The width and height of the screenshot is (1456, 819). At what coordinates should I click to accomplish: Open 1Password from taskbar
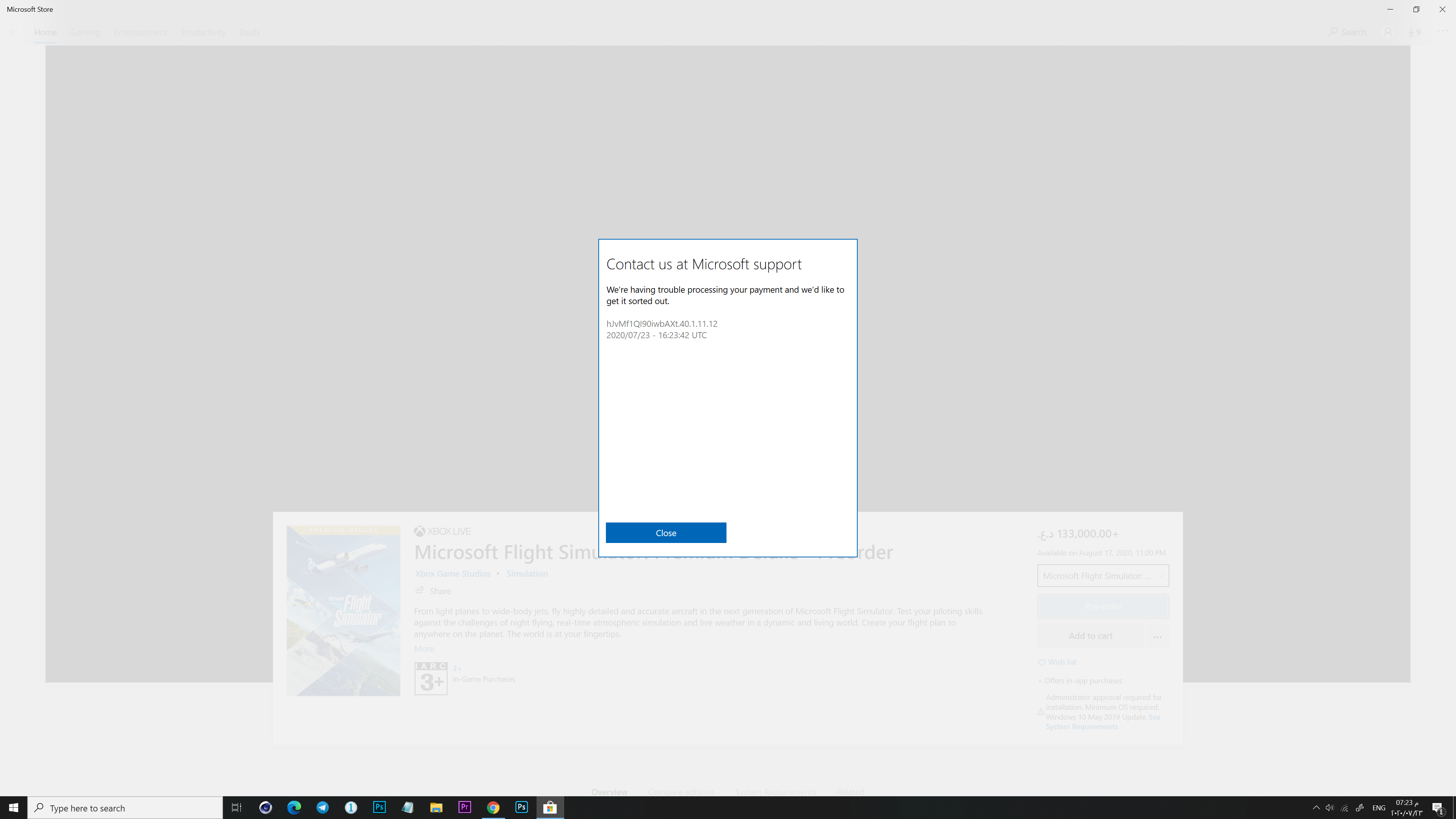coord(351,808)
